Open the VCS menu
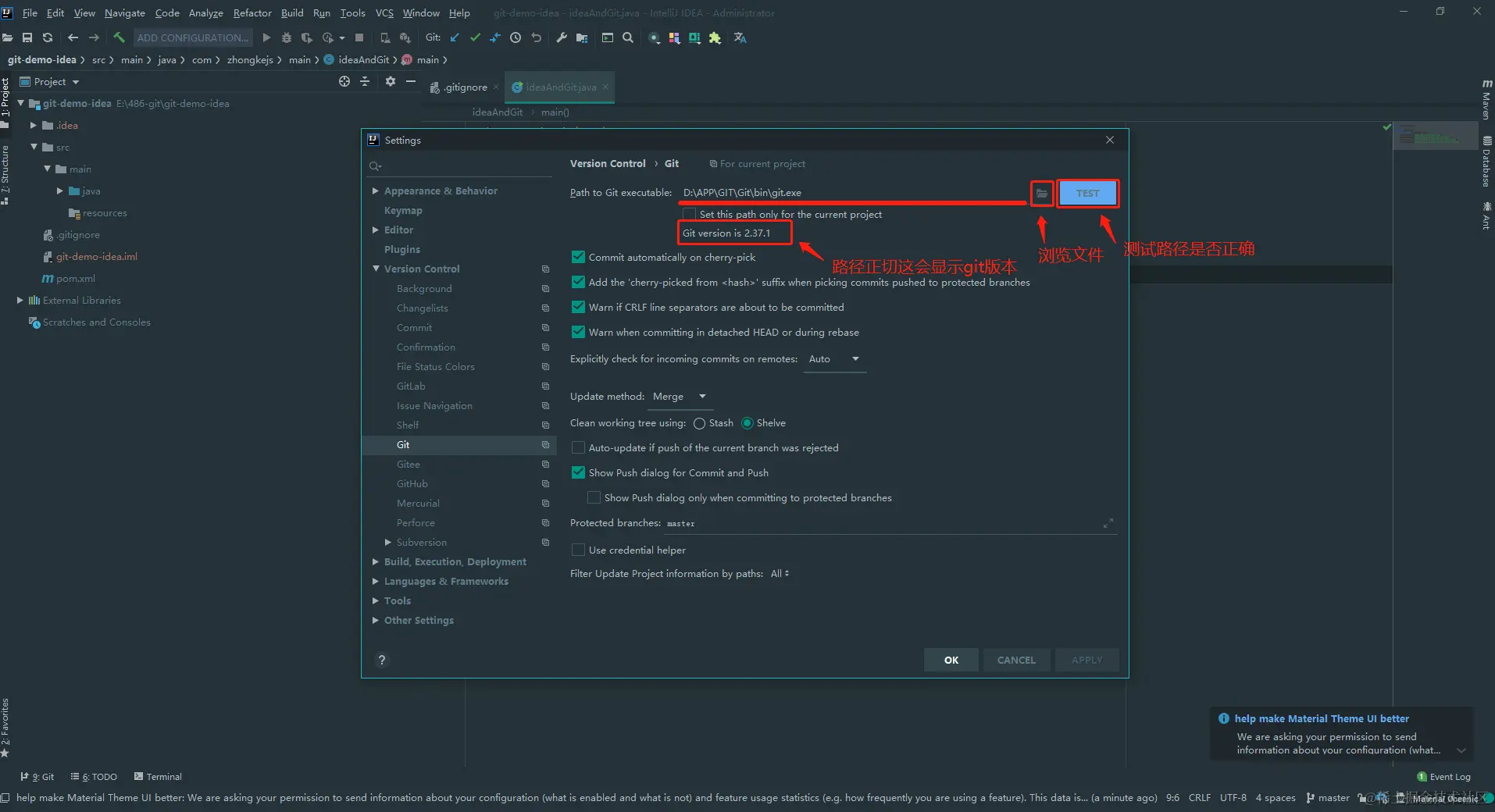The width and height of the screenshot is (1495, 812). pyautogui.click(x=384, y=12)
